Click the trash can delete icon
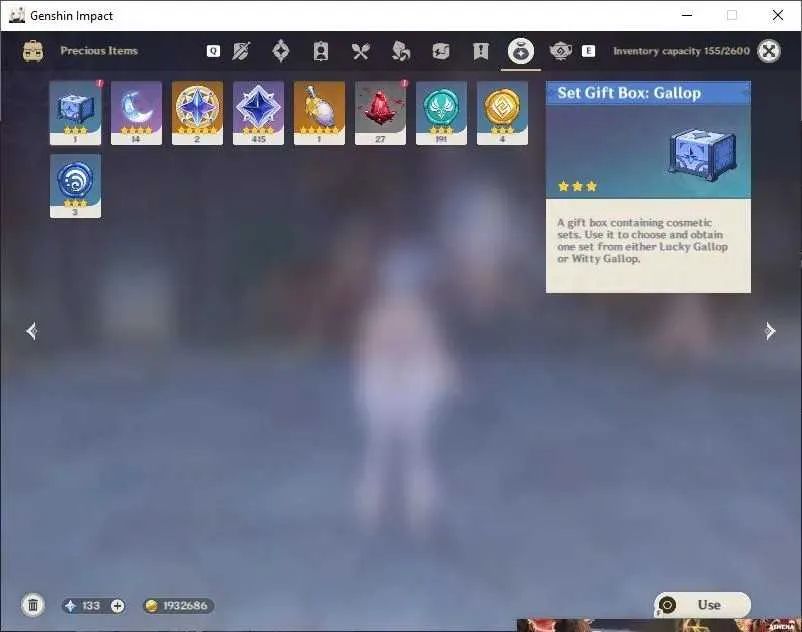Image resolution: width=802 pixels, height=632 pixels. (x=33, y=605)
